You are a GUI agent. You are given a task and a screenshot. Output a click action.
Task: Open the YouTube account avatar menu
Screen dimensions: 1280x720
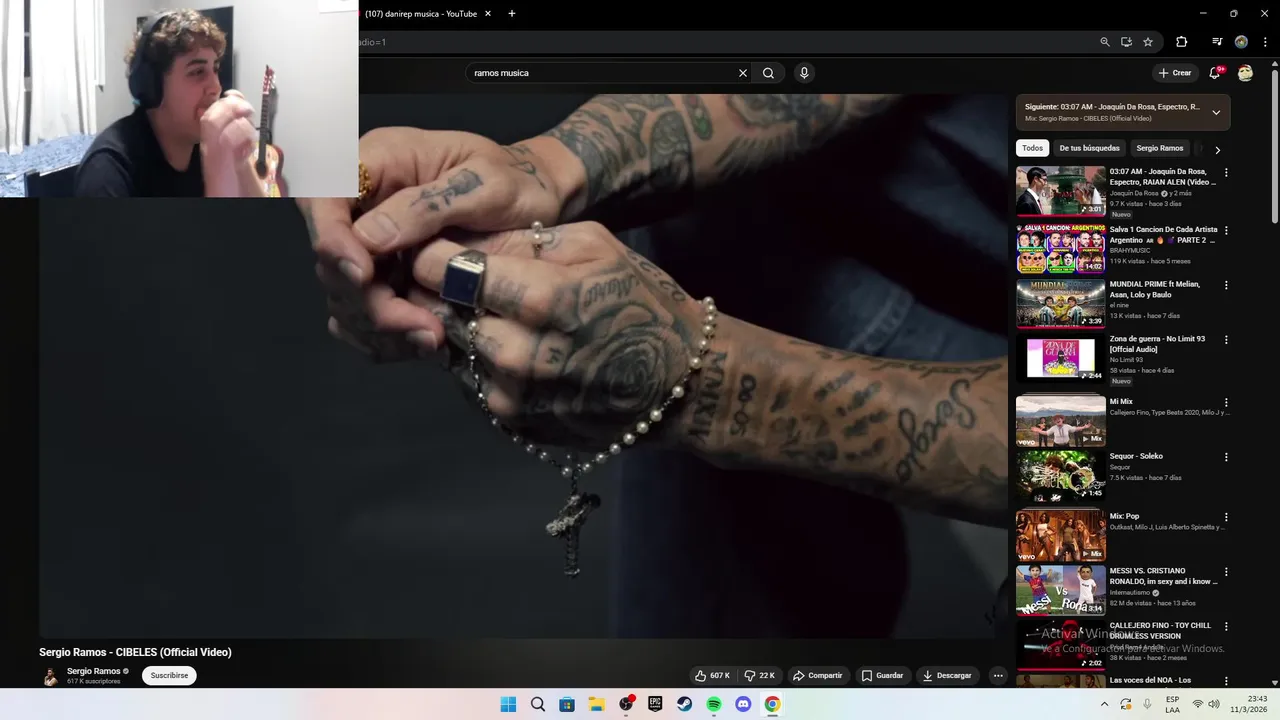pyautogui.click(x=1245, y=73)
